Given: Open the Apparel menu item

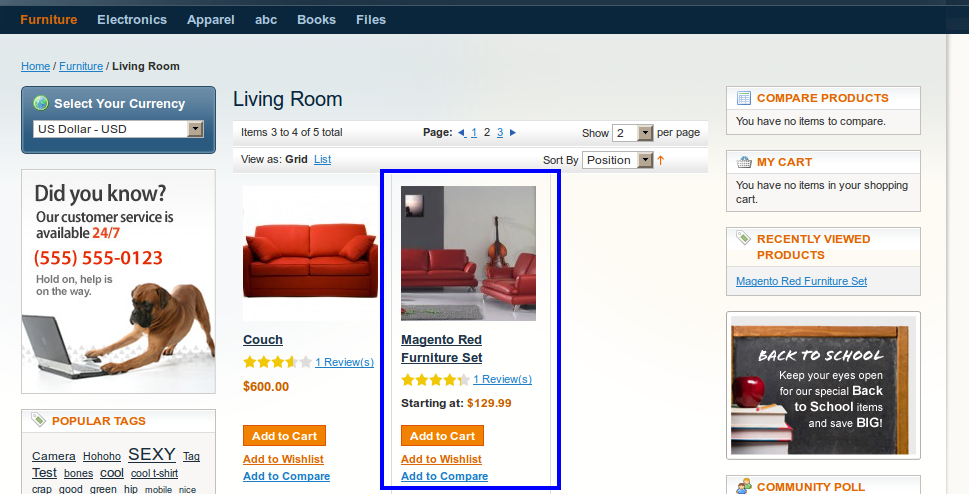Looking at the screenshot, I should click(211, 20).
